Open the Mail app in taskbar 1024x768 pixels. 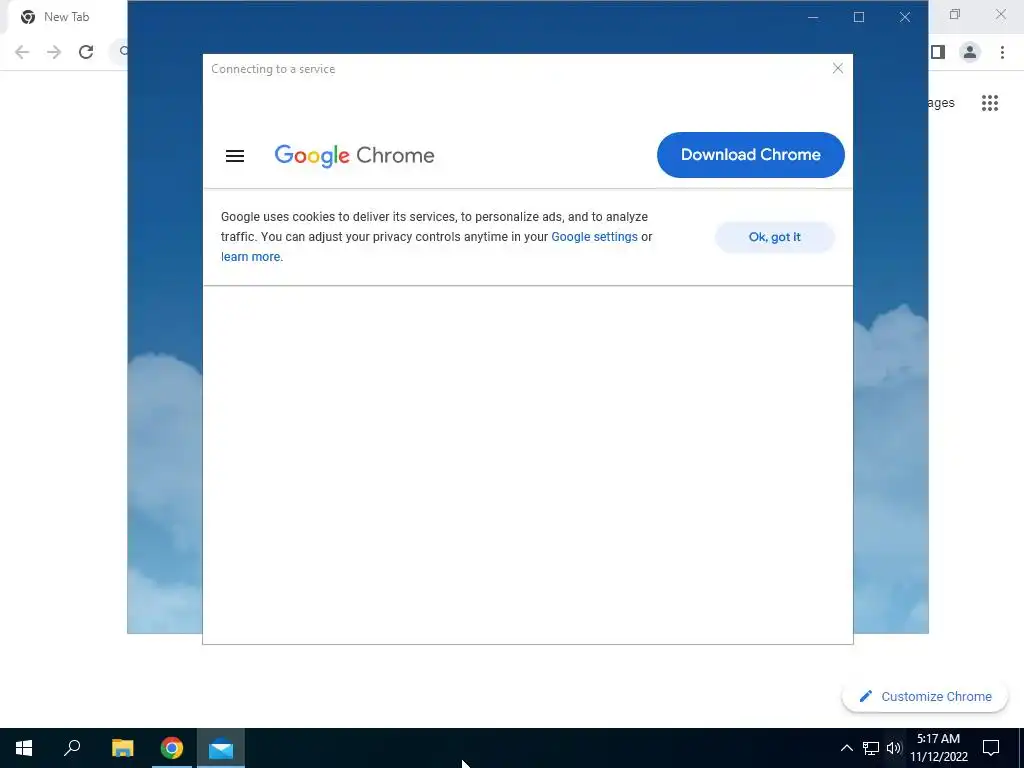click(x=221, y=748)
